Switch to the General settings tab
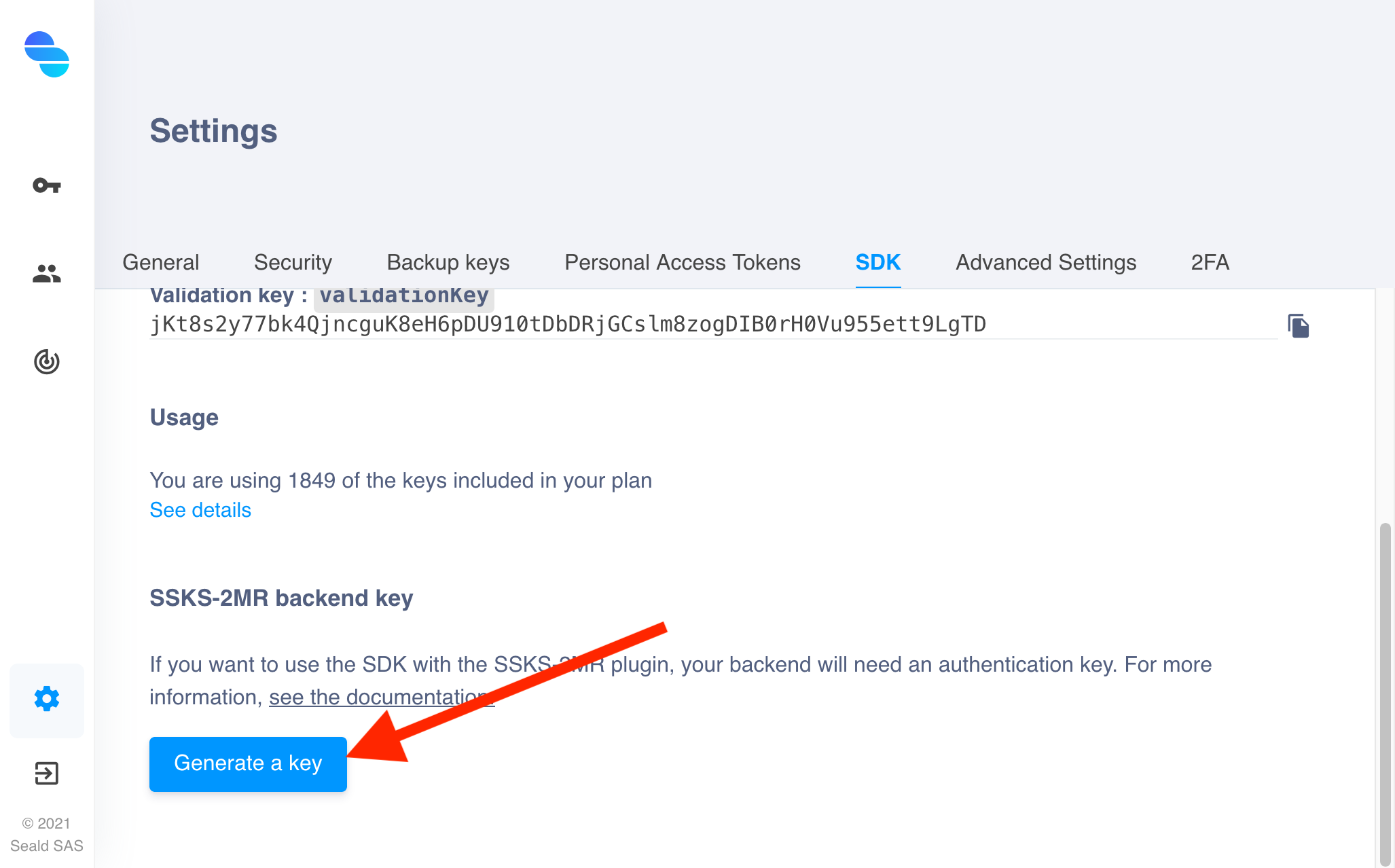The width and height of the screenshot is (1395, 868). tap(160, 263)
